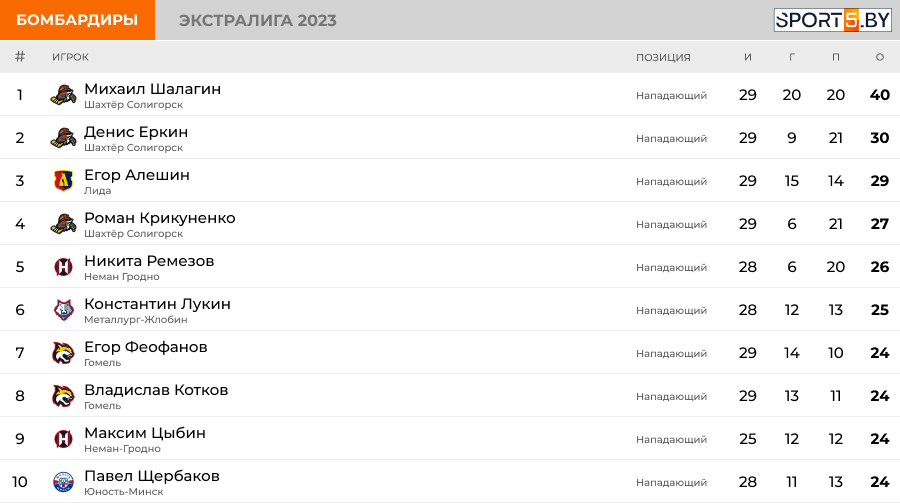Click the Юность-Минск team logo
The image size is (900, 503).
pos(63,482)
